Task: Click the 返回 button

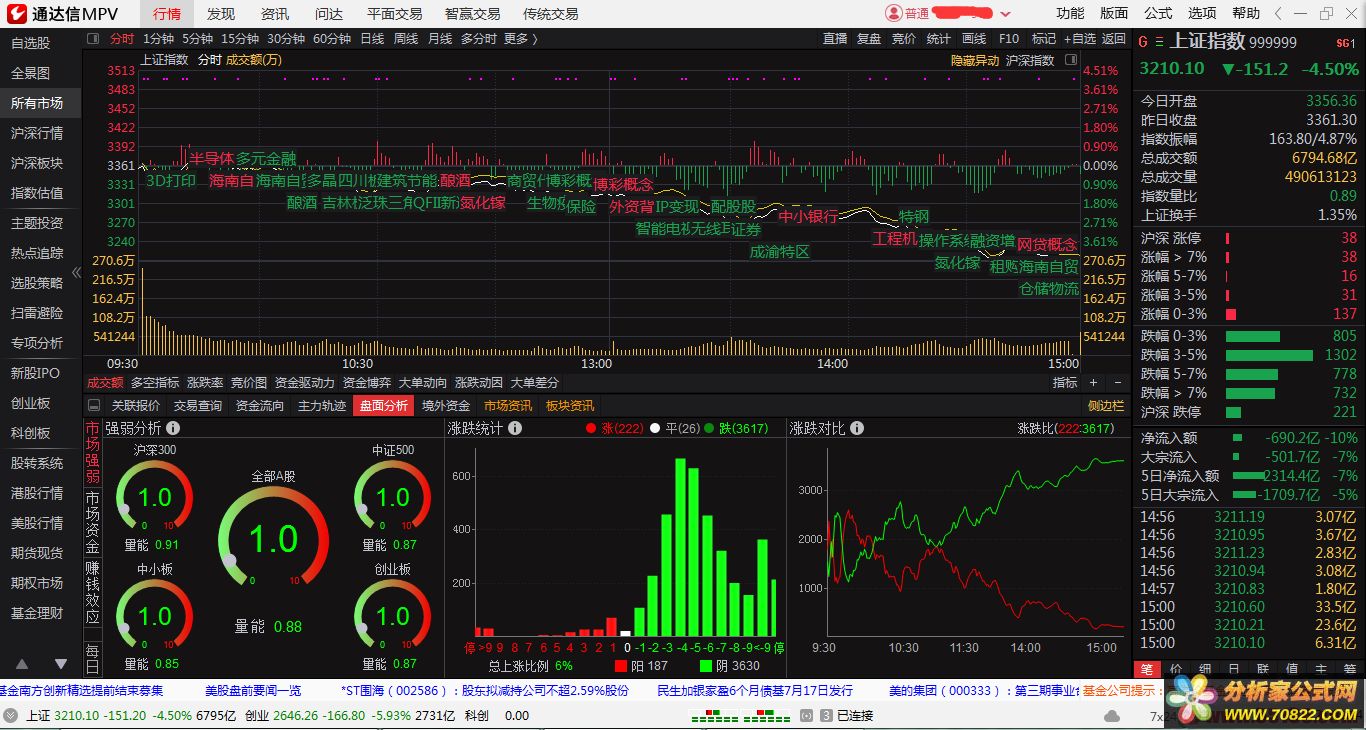Action: 1114,38
